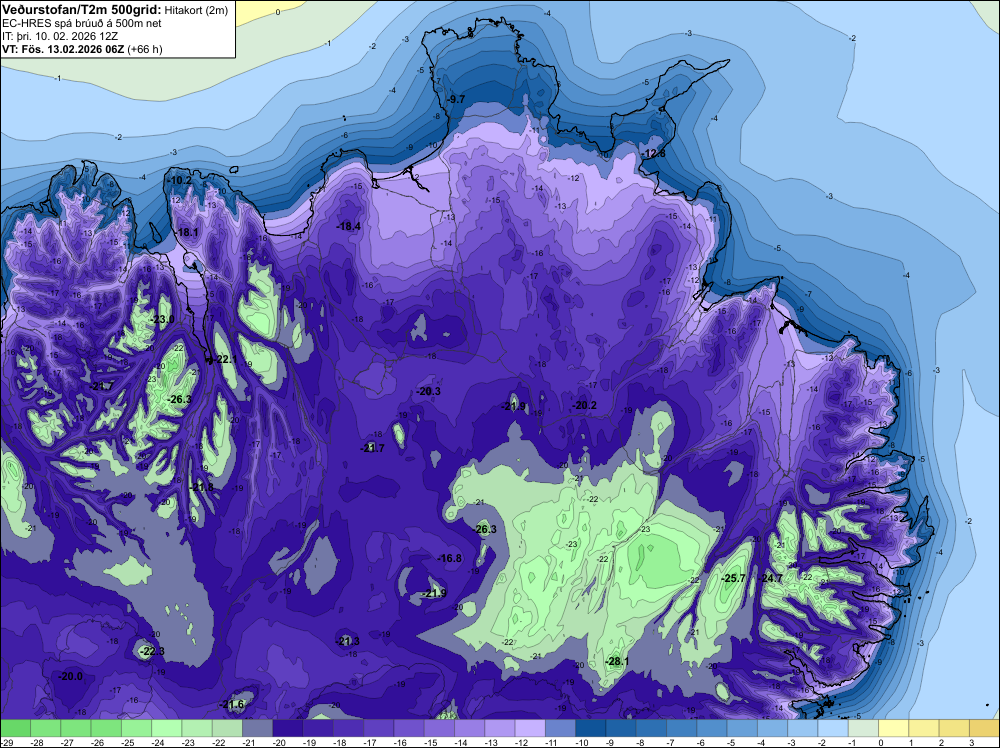Click the -16.8 temperature label
This screenshot has width=1000, height=748.
(x=450, y=558)
